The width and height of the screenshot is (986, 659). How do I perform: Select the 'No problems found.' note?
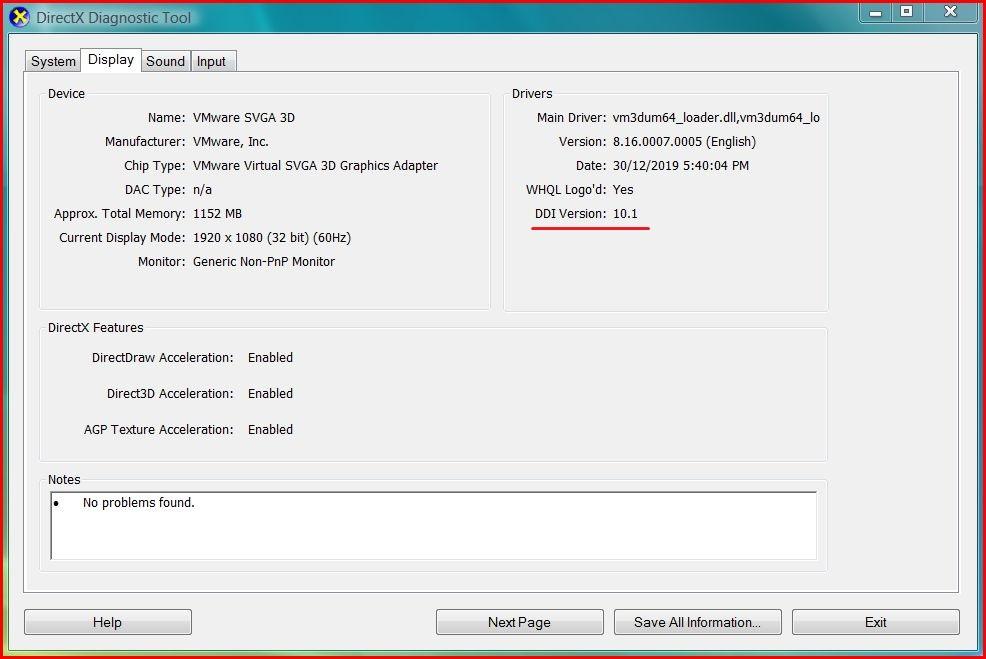pyautogui.click(x=139, y=502)
